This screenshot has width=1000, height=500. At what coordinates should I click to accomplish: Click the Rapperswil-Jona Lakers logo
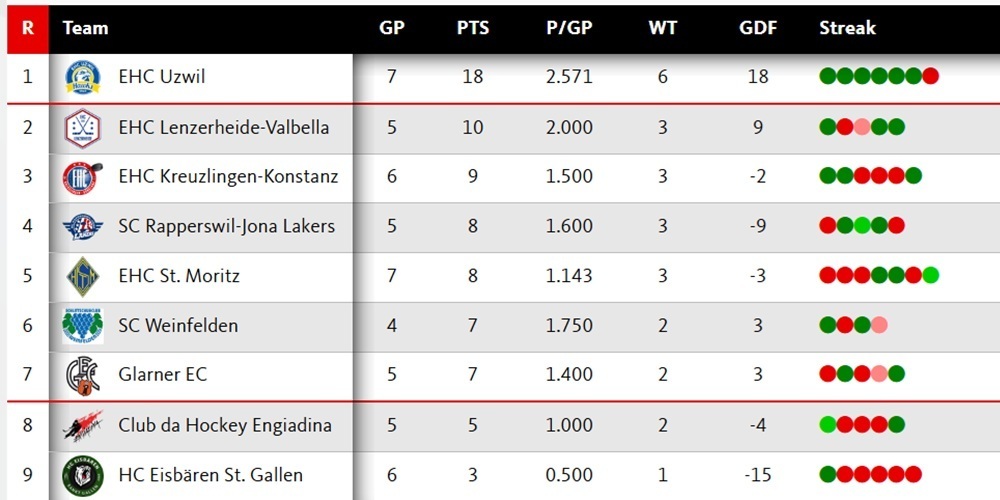(82, 226)
